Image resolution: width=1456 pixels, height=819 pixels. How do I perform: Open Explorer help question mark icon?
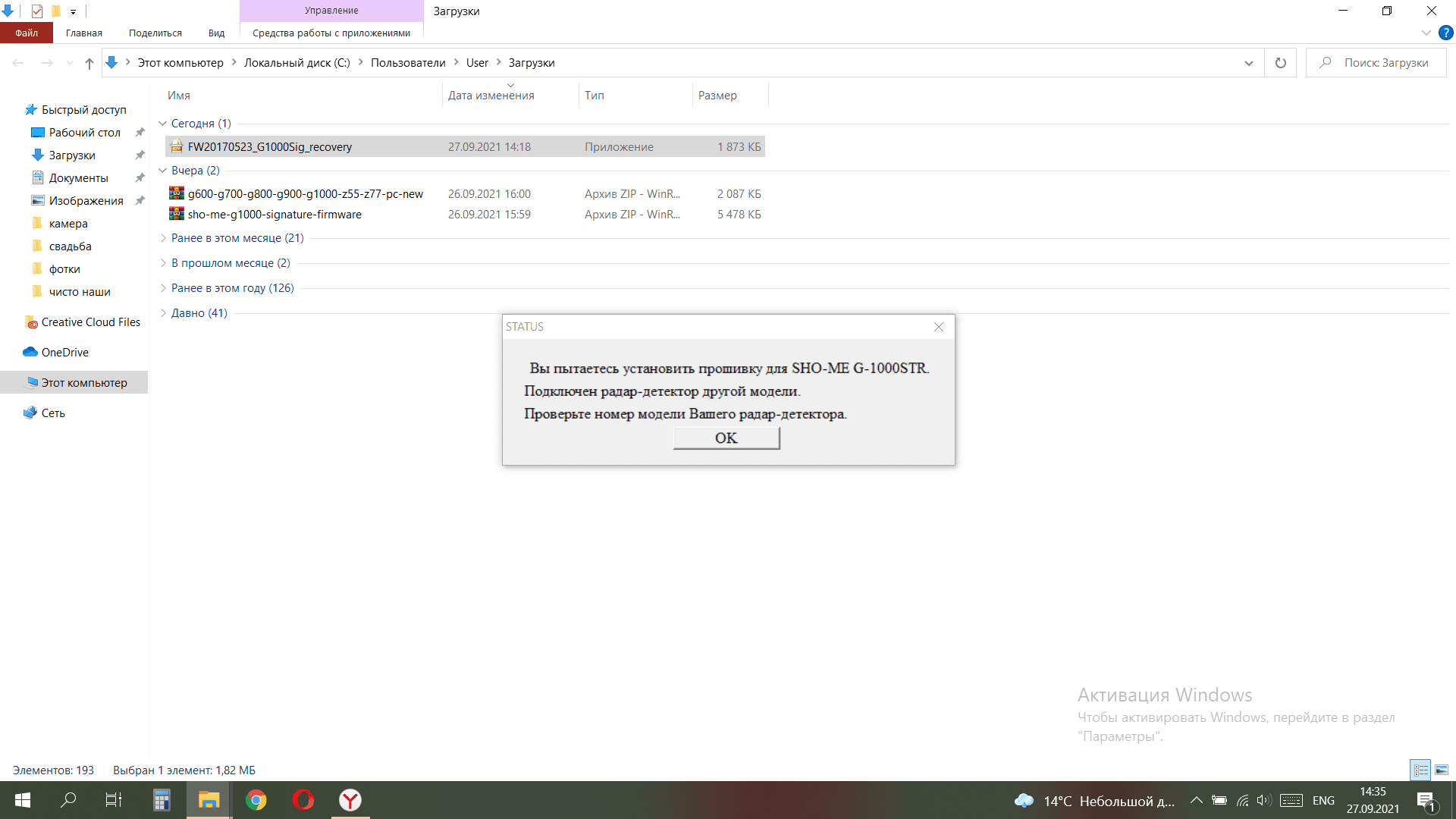tap(1446, 33)
